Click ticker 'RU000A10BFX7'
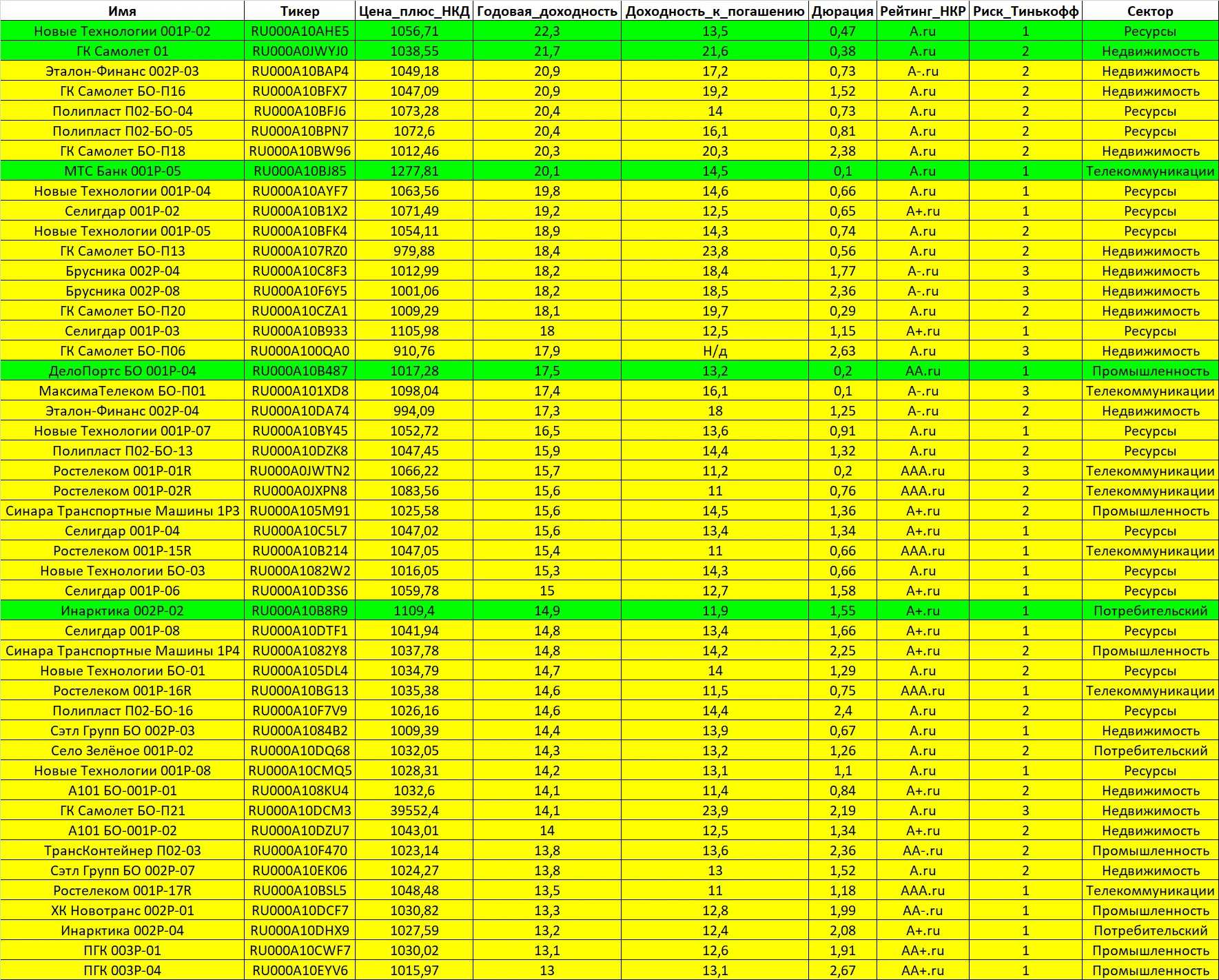 [x=300, y=91]
